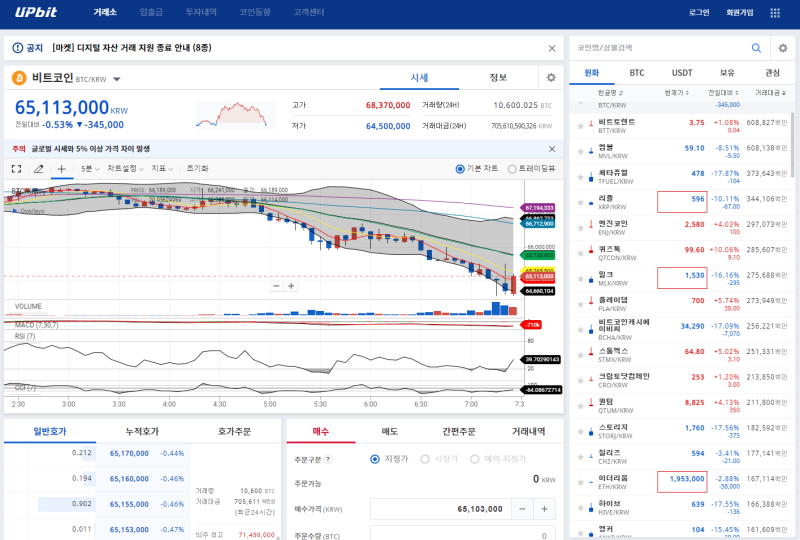800x540 pixels.
Task: Click 회원가입 link
Action: [740, 13]
